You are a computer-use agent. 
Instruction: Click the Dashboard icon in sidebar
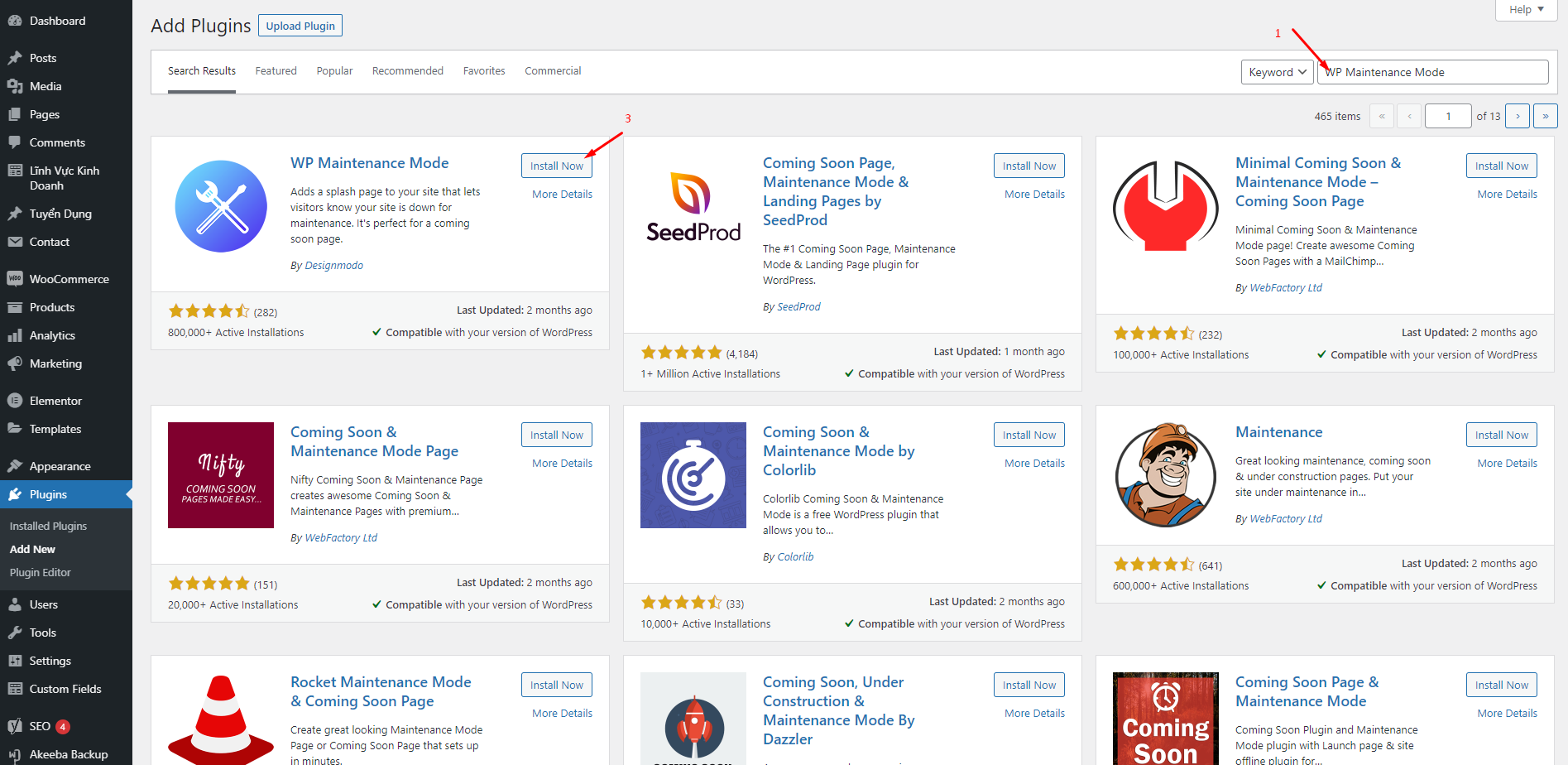(14, 21)
